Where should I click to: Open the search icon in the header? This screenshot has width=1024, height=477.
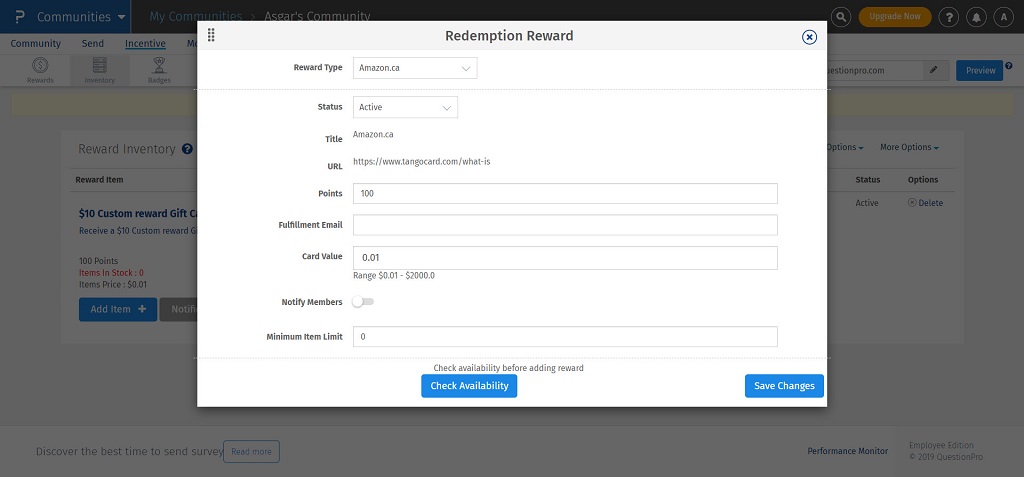(841, 17)
